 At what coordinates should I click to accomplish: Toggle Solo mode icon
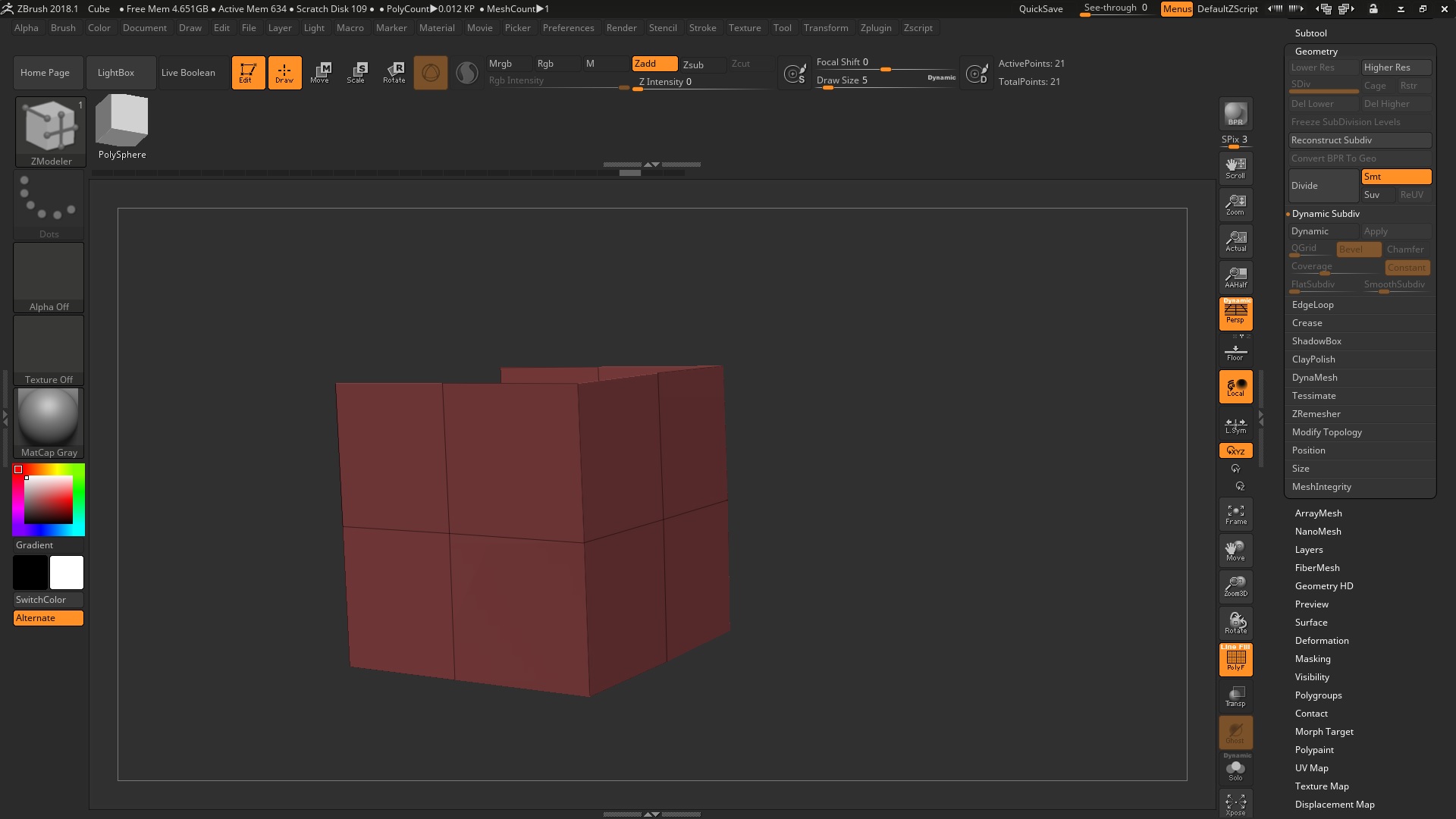click(x=1236, y=770)
